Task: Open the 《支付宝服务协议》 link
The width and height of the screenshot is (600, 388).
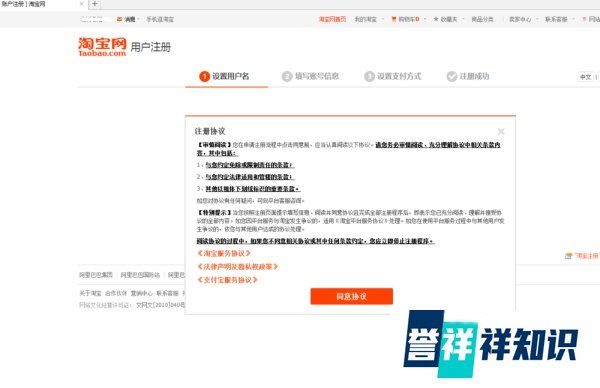Action: 227,280
